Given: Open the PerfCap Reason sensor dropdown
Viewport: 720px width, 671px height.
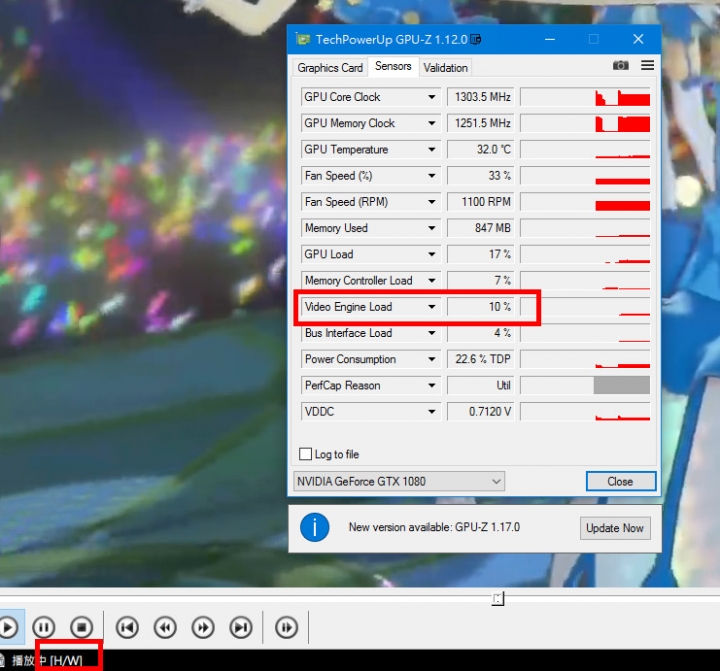Looking at the screenshot, I should coord(432,385).
